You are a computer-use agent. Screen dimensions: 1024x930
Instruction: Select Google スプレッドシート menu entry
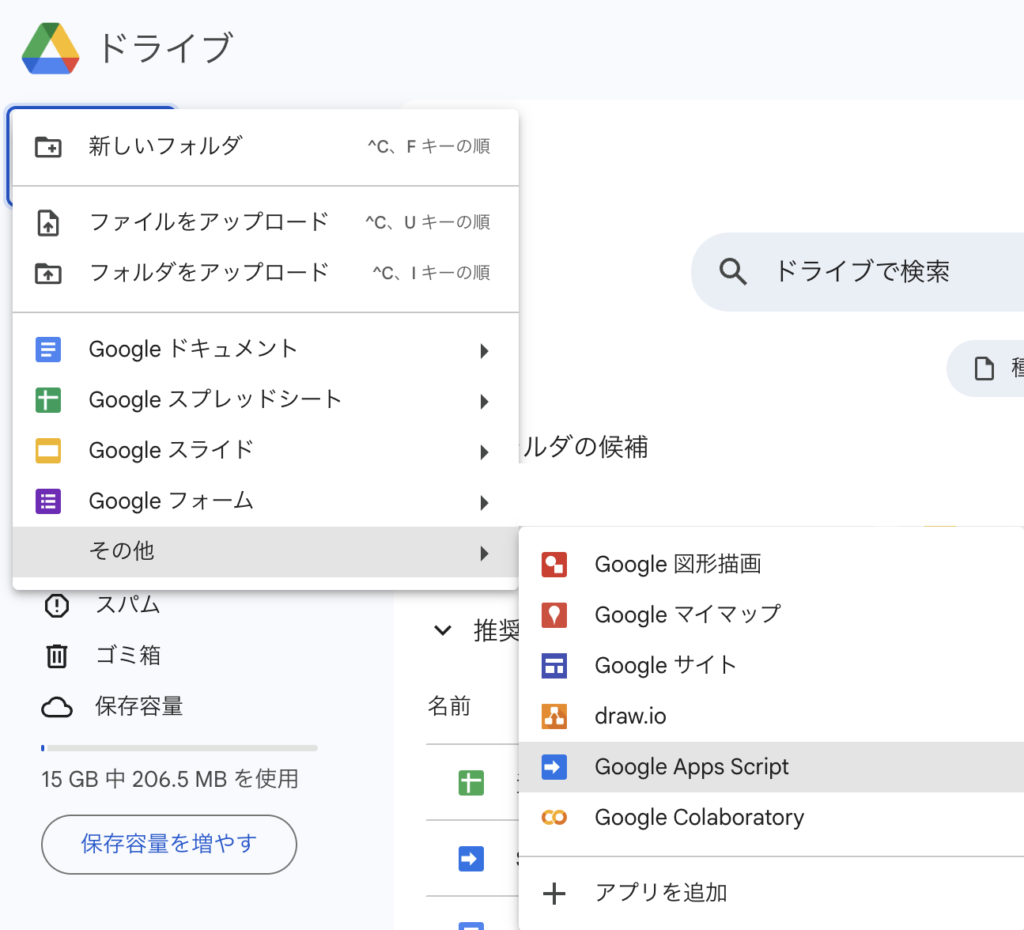[265, 400]
